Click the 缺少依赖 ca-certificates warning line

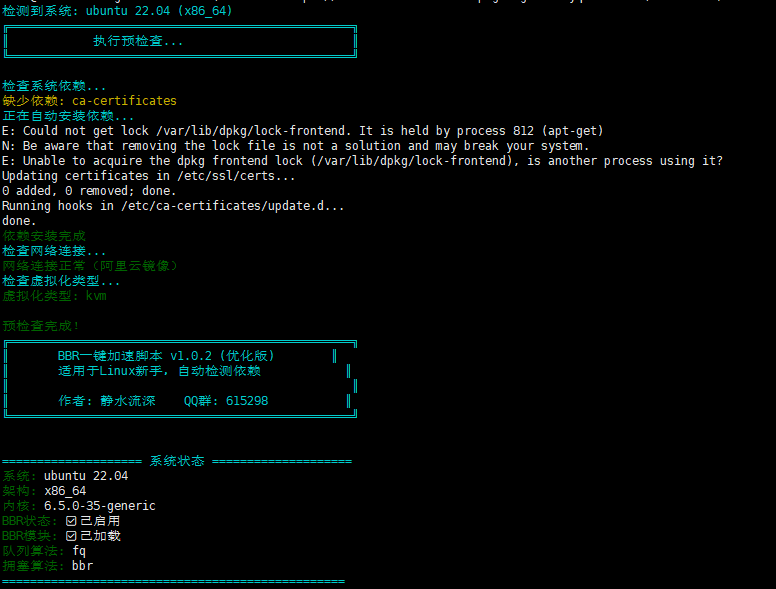[89, 101]
